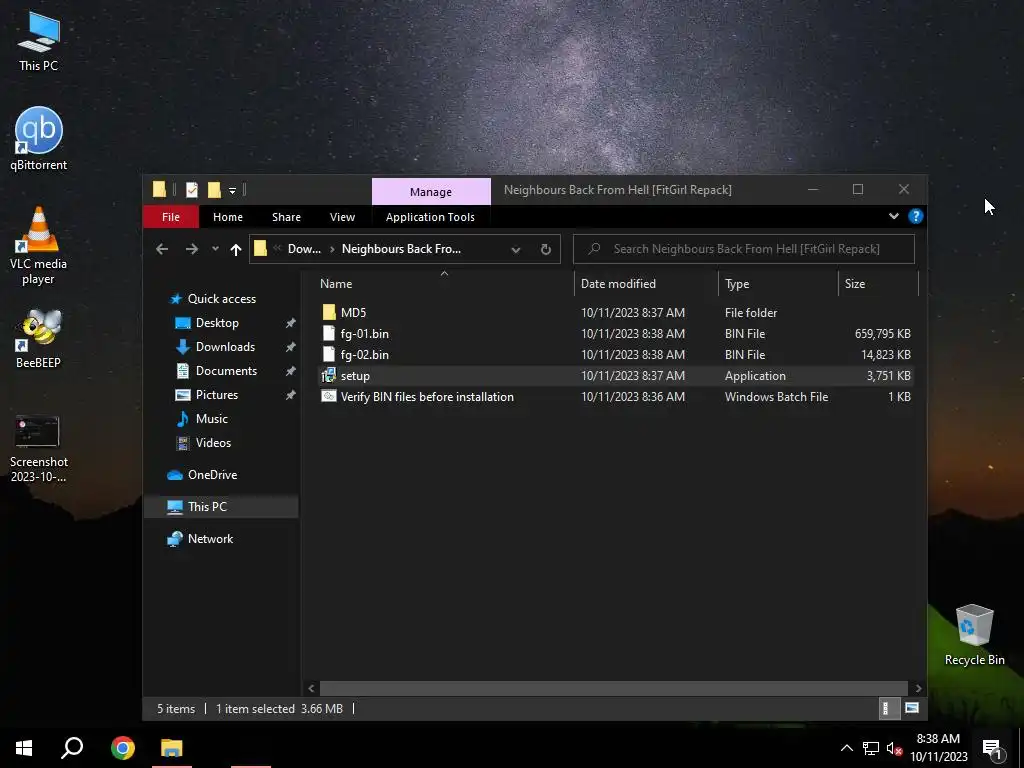Expand the address bar history dropdown
Image resolution: width=1024 pixels, height=768 pixels.
coord(516,249)
